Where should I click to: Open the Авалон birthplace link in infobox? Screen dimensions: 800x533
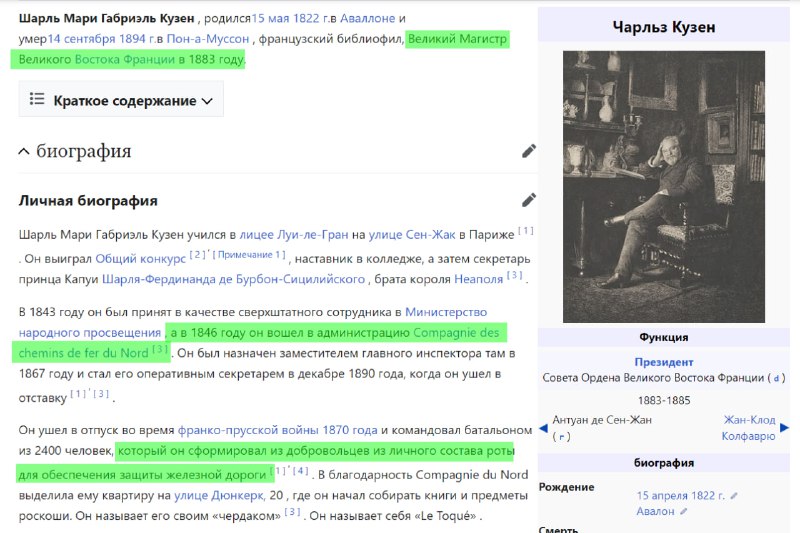click(655, 511)
